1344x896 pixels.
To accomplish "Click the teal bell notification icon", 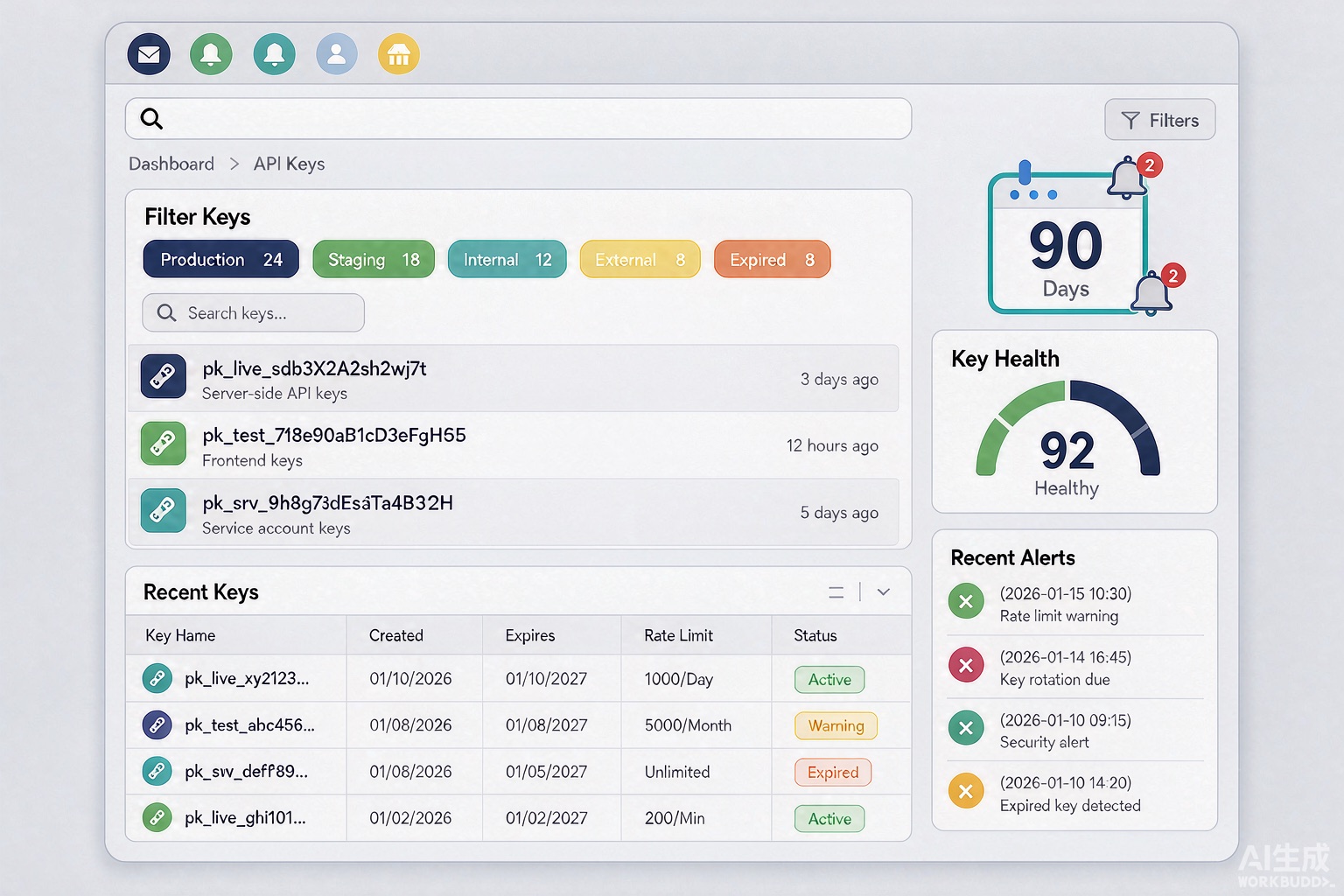I will tap(274, 54).
